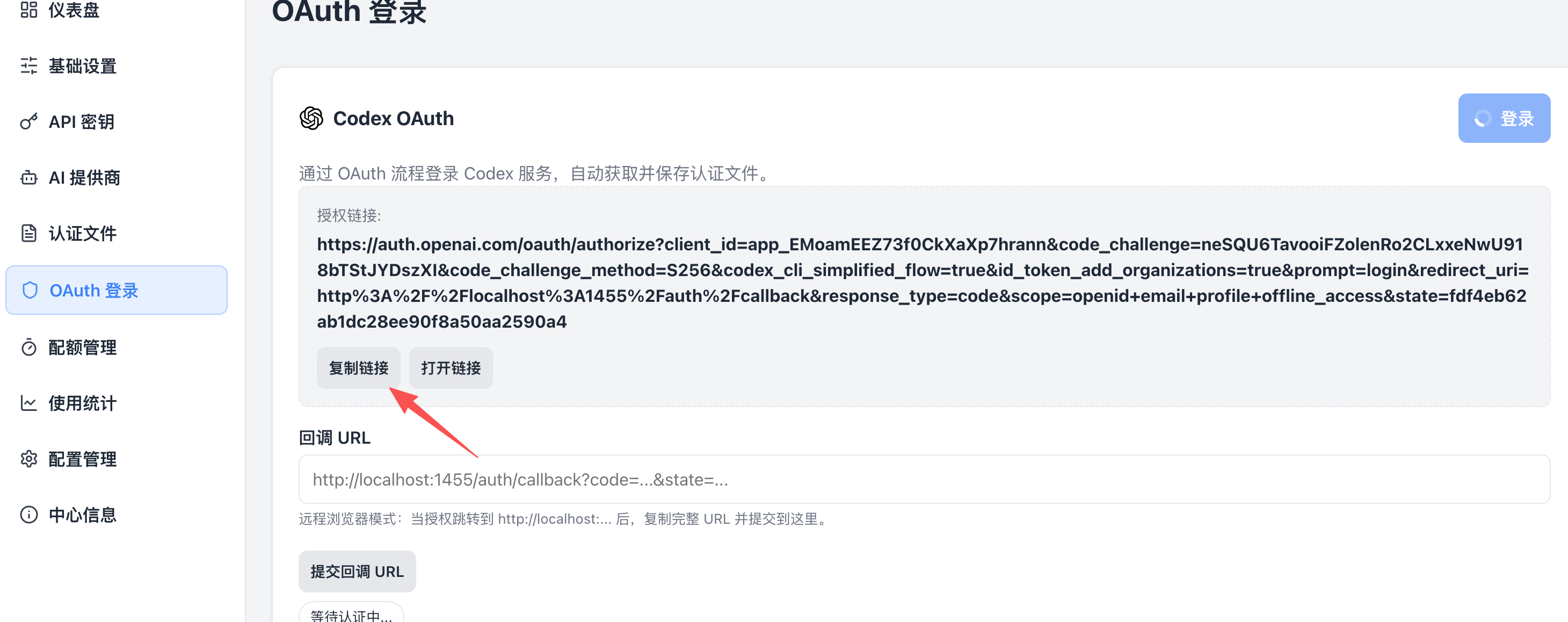Click the robot icon for AI 提供商
Screen dimensions: 1568x622
[x=28, y=178]
